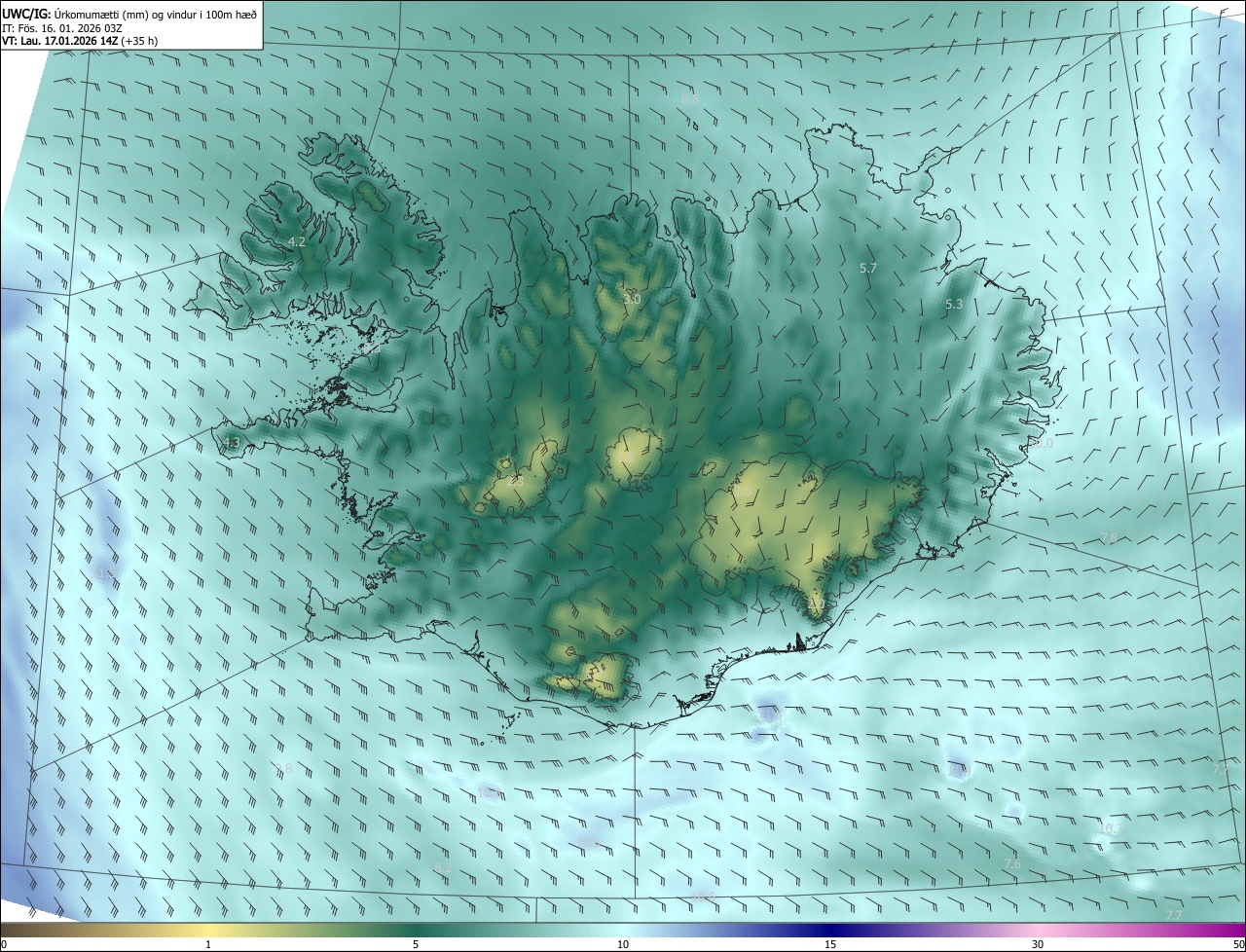This screenshot has width=1246, height=952.
Task: Click the colorbar tick labeled 0
Action: click(x=4, y=945)
